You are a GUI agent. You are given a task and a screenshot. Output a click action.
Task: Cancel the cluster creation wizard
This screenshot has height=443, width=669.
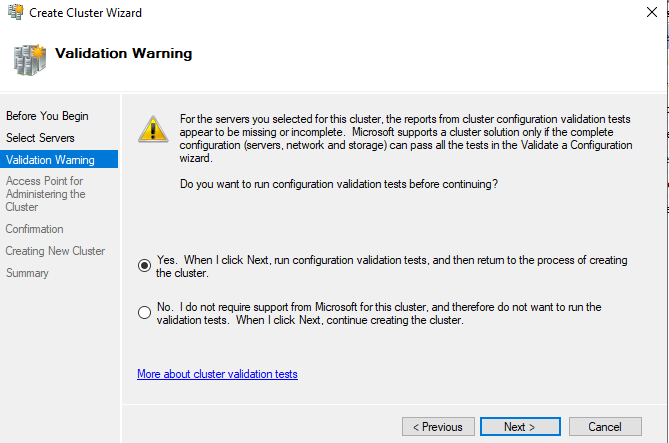pos(605,427)
